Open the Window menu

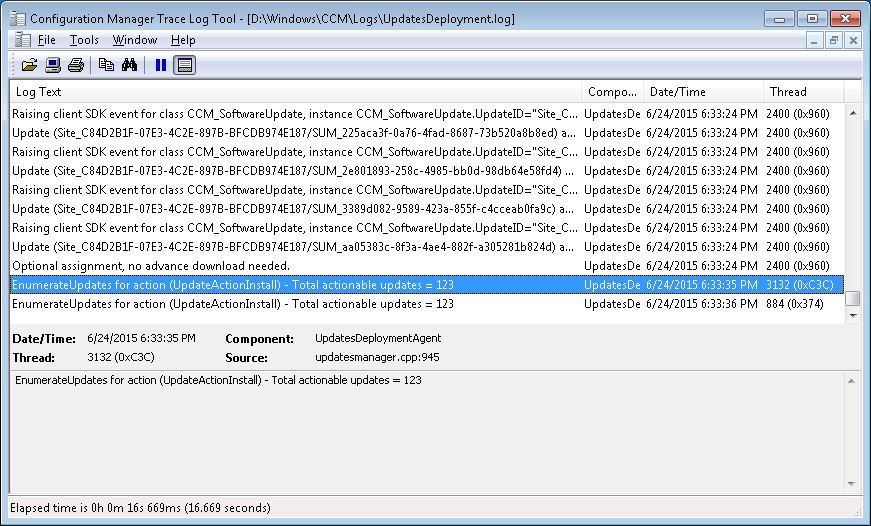pos(134,40)
